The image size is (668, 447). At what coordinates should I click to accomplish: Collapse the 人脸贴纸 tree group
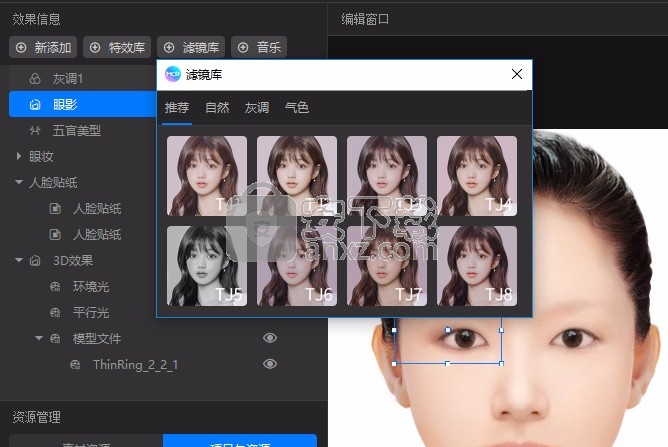coord(19,182)
